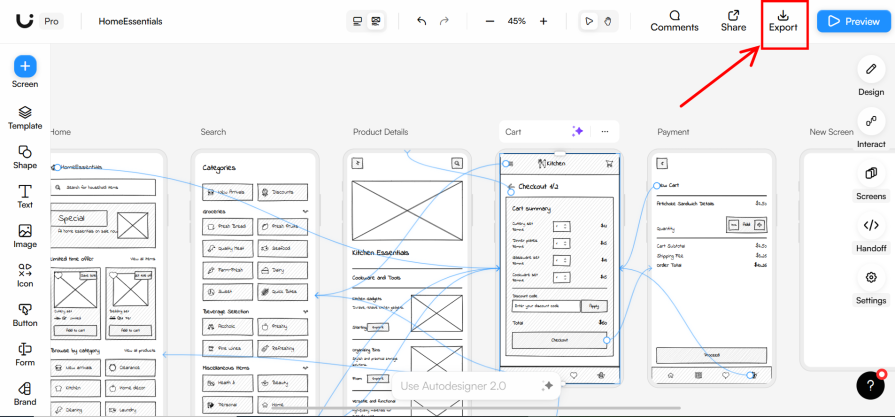Add a new Screen from the sidebar
This screenshot has width=895, height=417.
[x=25, y=67]
